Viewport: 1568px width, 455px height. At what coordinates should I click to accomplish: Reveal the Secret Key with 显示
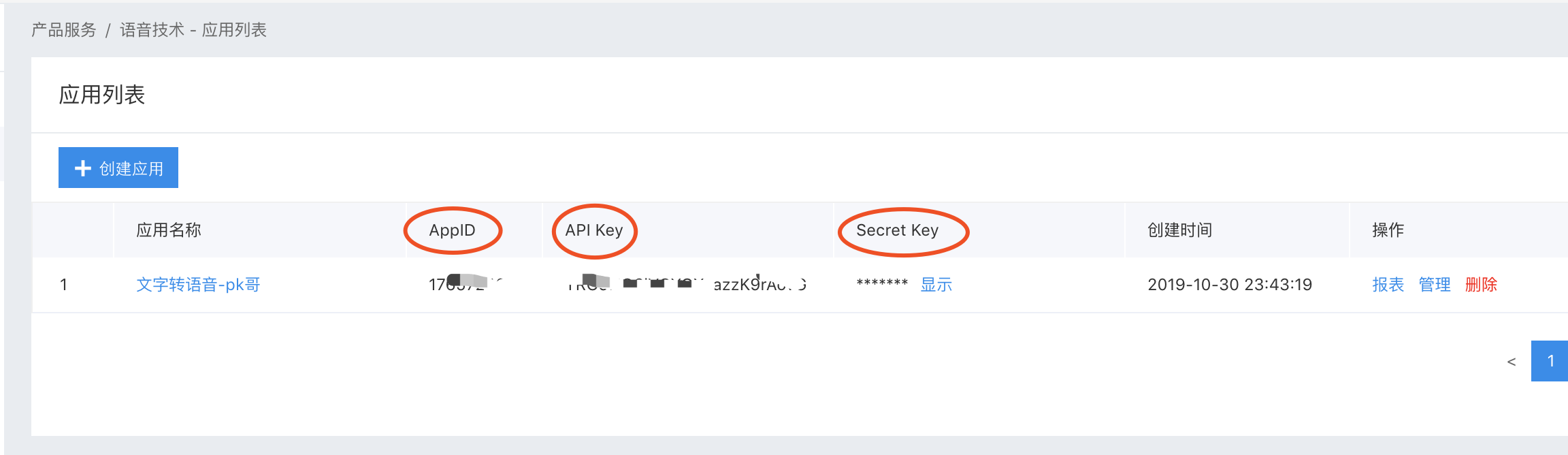(936, 285)
